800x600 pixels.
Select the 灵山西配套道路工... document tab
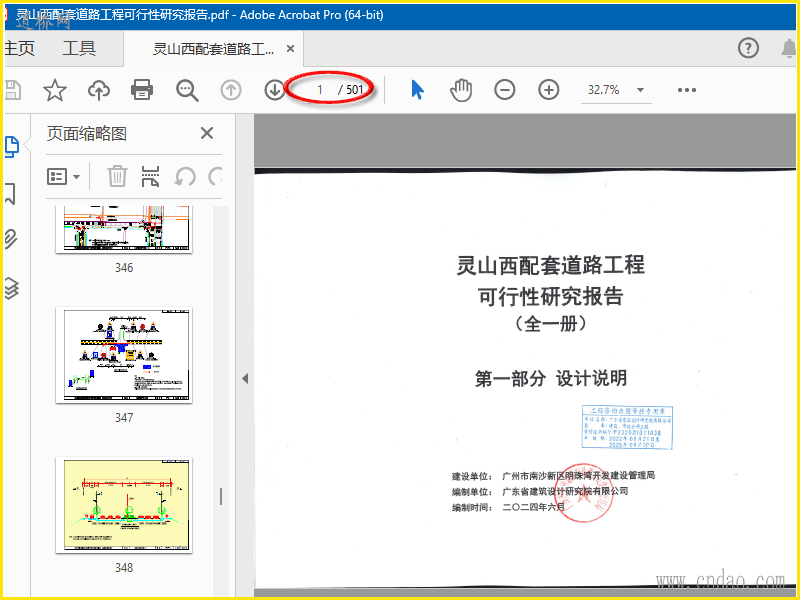(213, 49)
